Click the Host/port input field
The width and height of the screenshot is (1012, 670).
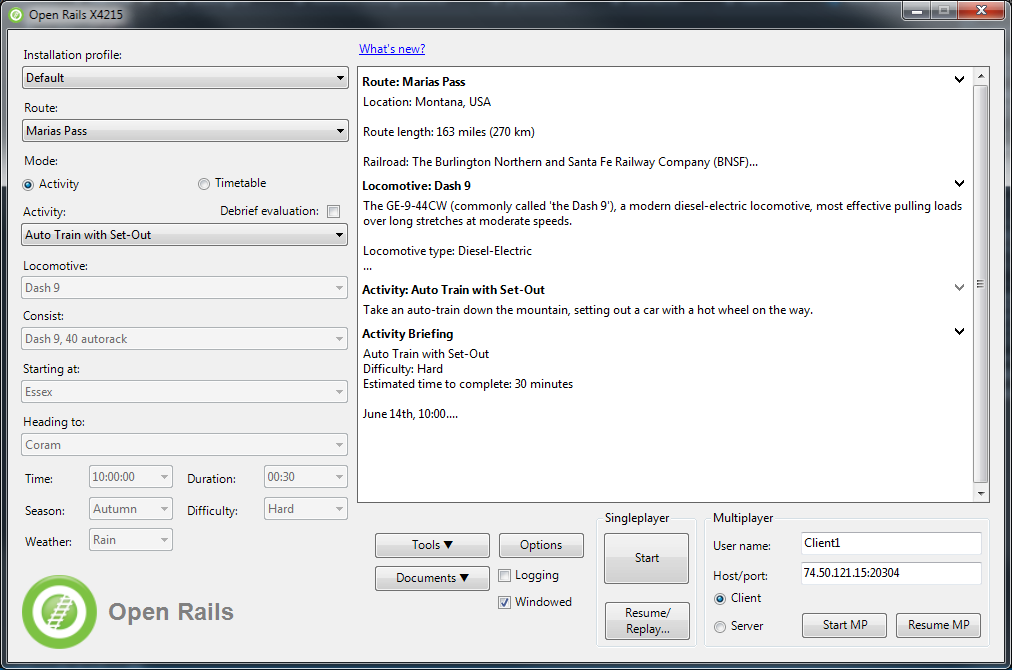tap(891, 573)
